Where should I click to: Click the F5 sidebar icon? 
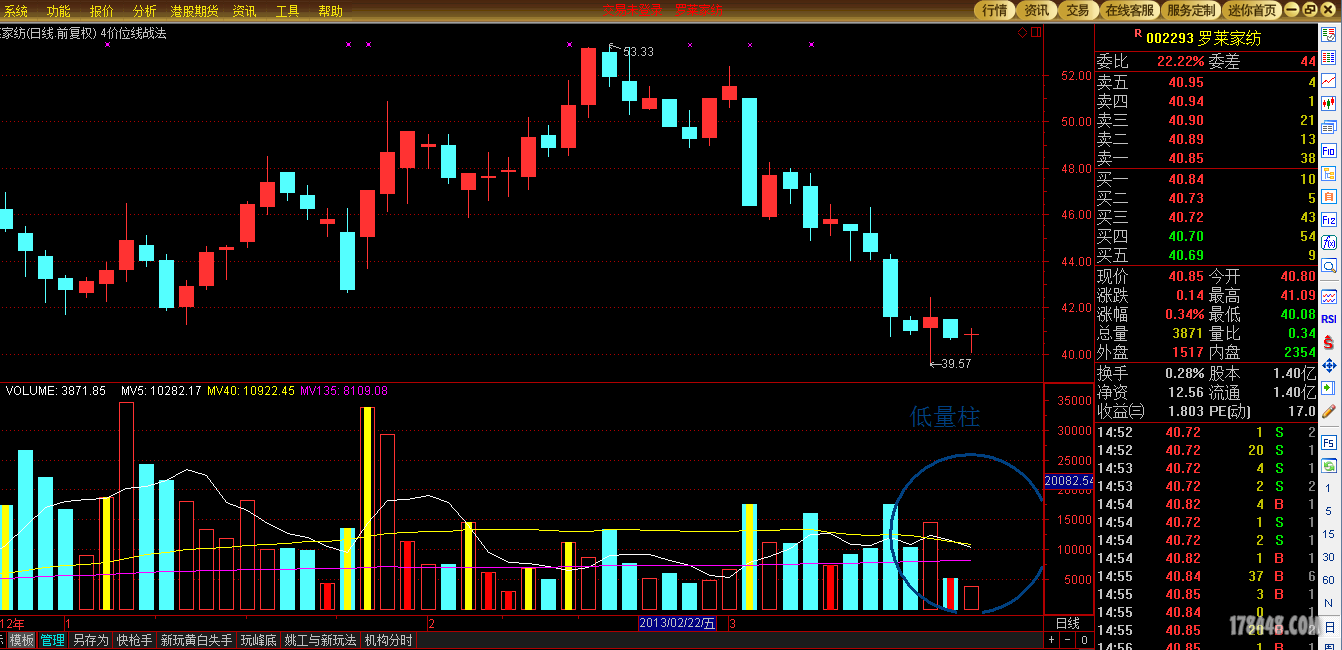pos(1329,441)
